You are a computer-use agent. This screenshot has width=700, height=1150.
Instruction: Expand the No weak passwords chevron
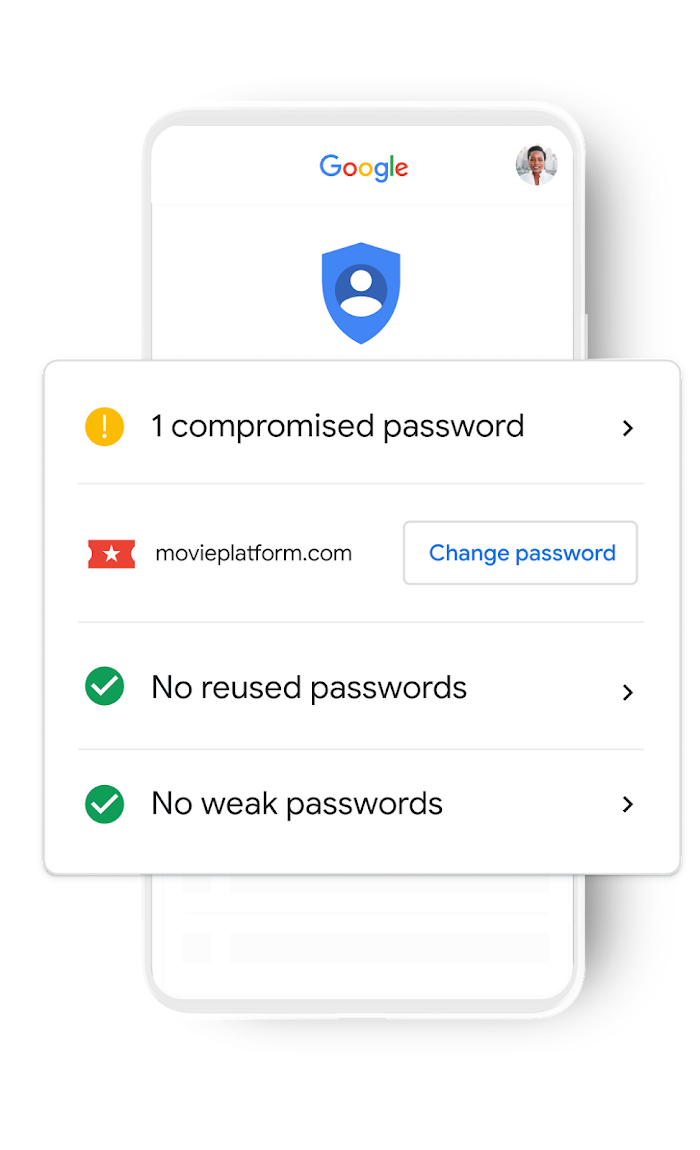pyautogui.click(x=627, y=804)
